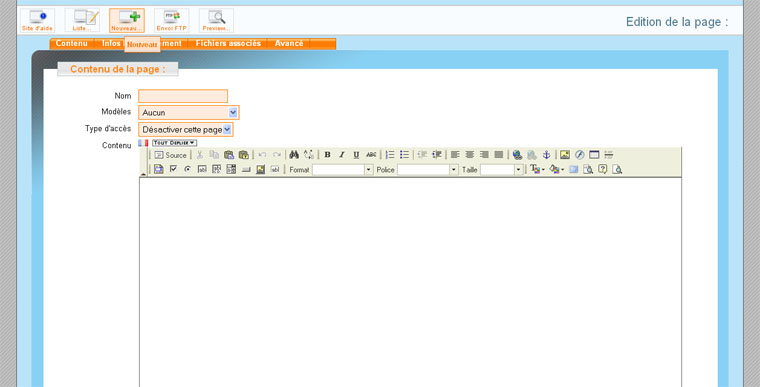Insert a checkbox form element
The height and width of the screenshot is (387, 760).
pyautogui.click(x=173, y=169)
